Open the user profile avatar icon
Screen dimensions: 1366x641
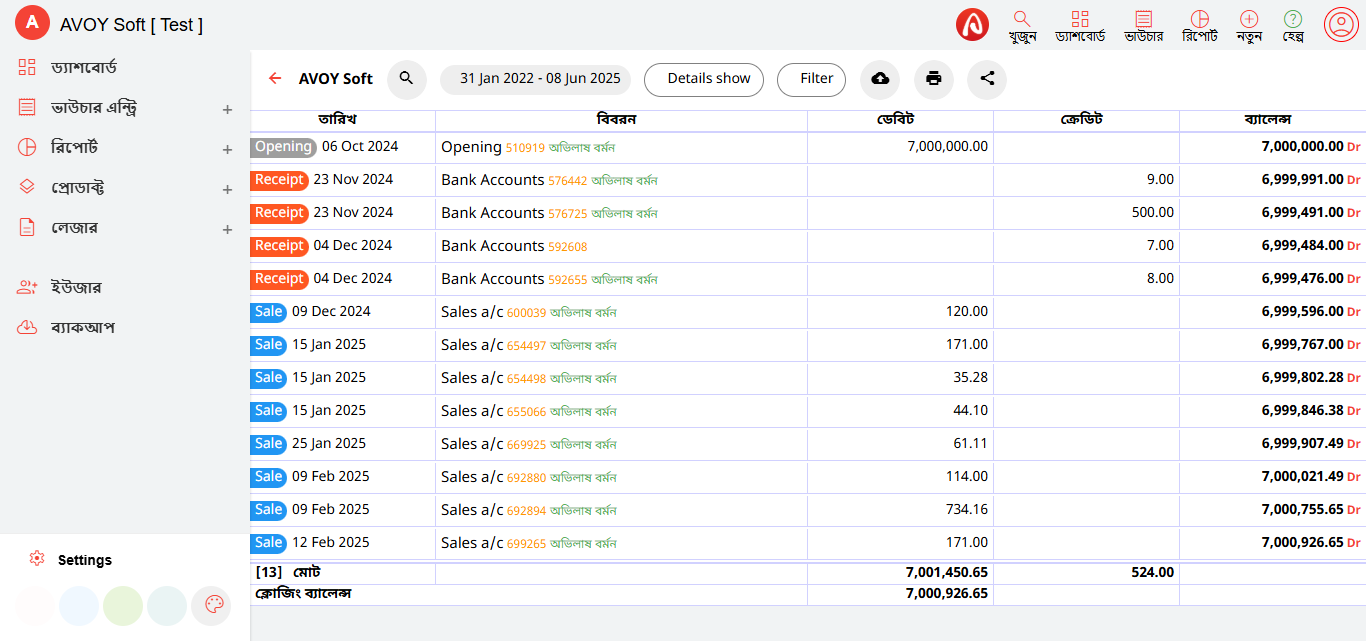pyautogui.click(x=1340, y=24)
